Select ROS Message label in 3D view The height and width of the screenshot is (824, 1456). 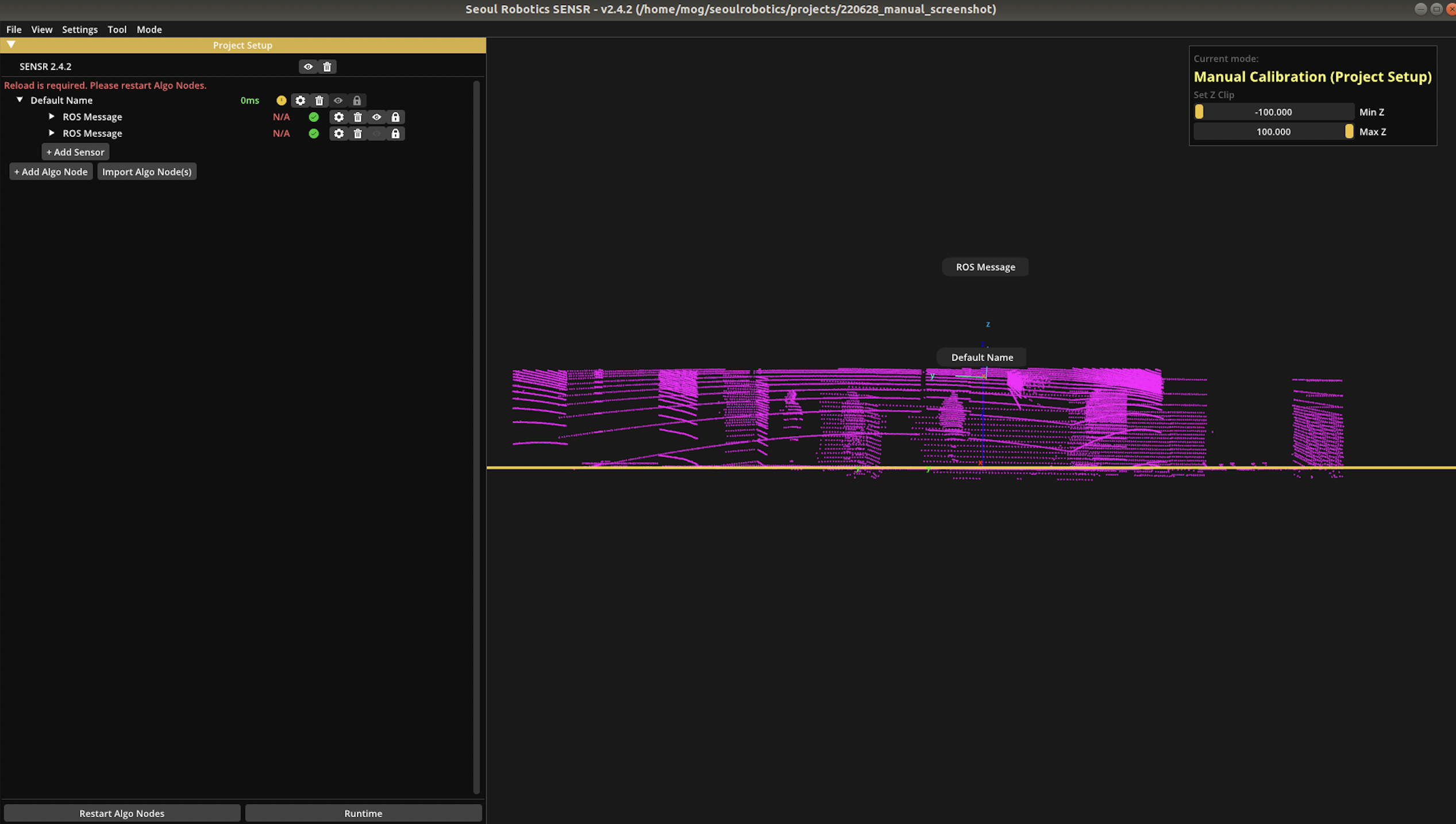[985, 267]
